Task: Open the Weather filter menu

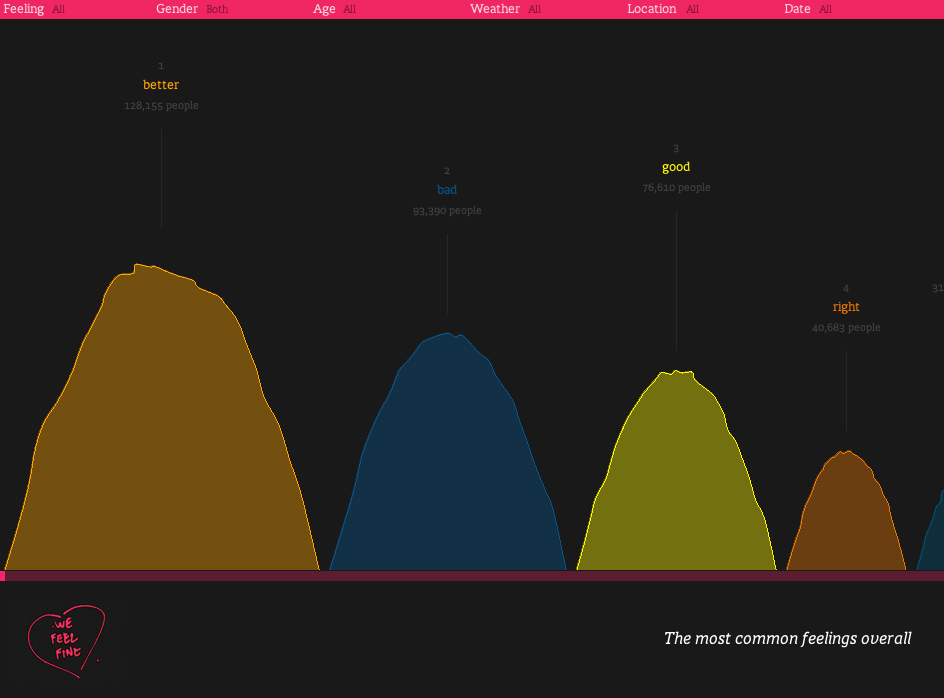Action: pos(505,9)
